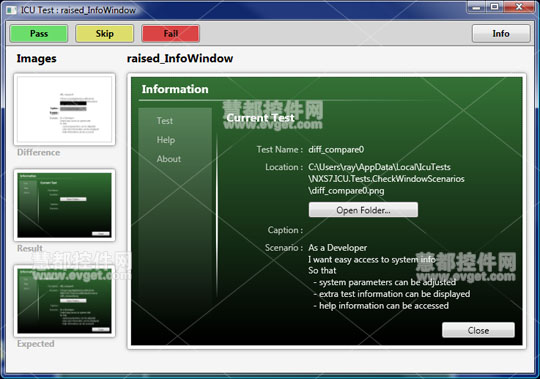The height and width of the screenshot is (379, 540).
Task: Open the Help section in Information sidebar
Action: point(166,140)
